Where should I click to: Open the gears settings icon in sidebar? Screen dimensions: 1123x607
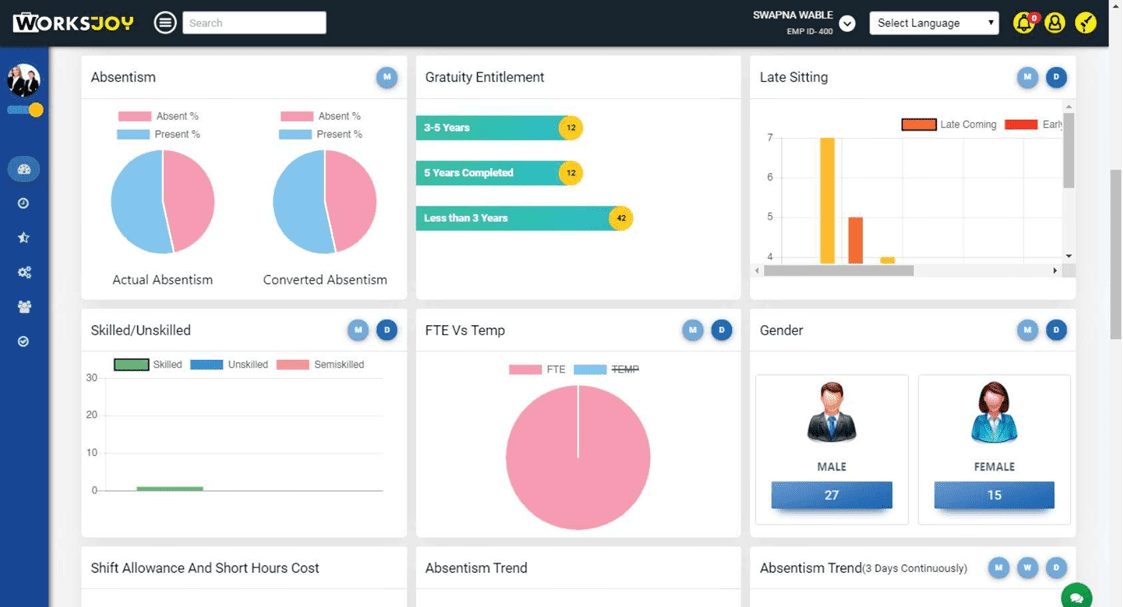pyautogui.click(x=23, y=272)
